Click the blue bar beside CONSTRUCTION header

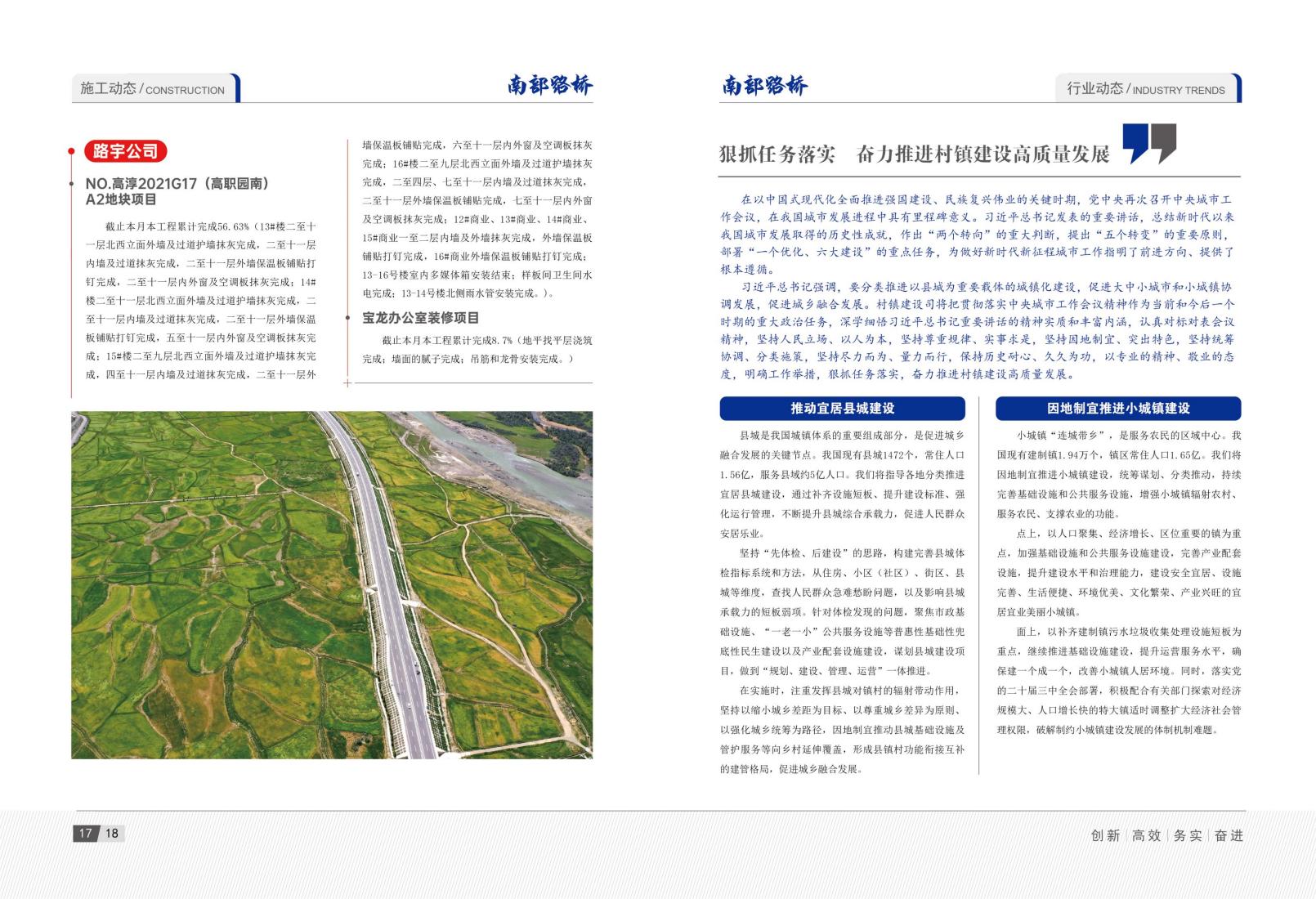(238, 90)
